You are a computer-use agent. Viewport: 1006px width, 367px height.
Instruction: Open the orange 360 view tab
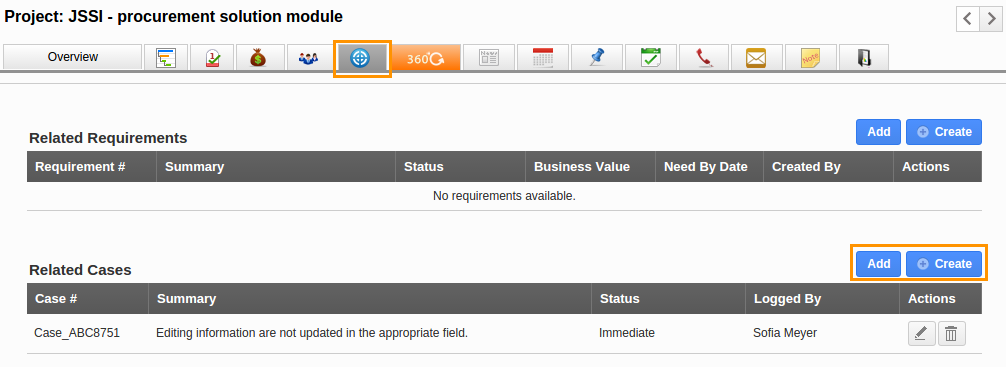426,57
